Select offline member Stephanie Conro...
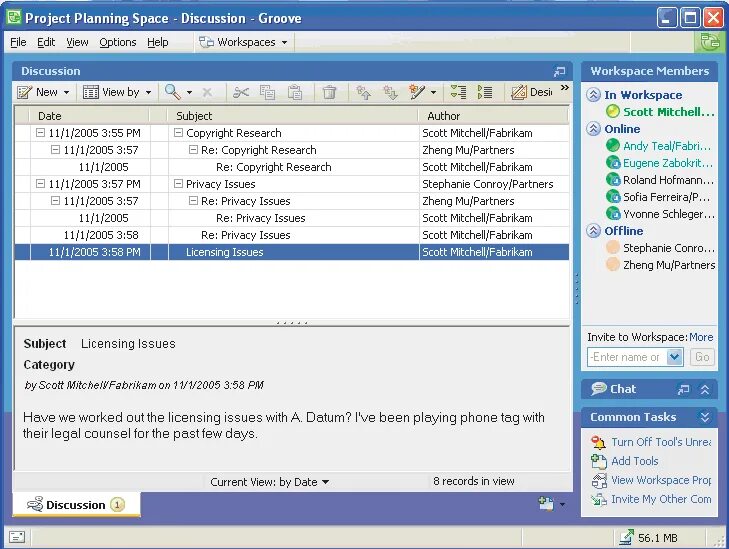Image resolution: width=729 pixels, height=549 pixels. click(x=660, y=248)
